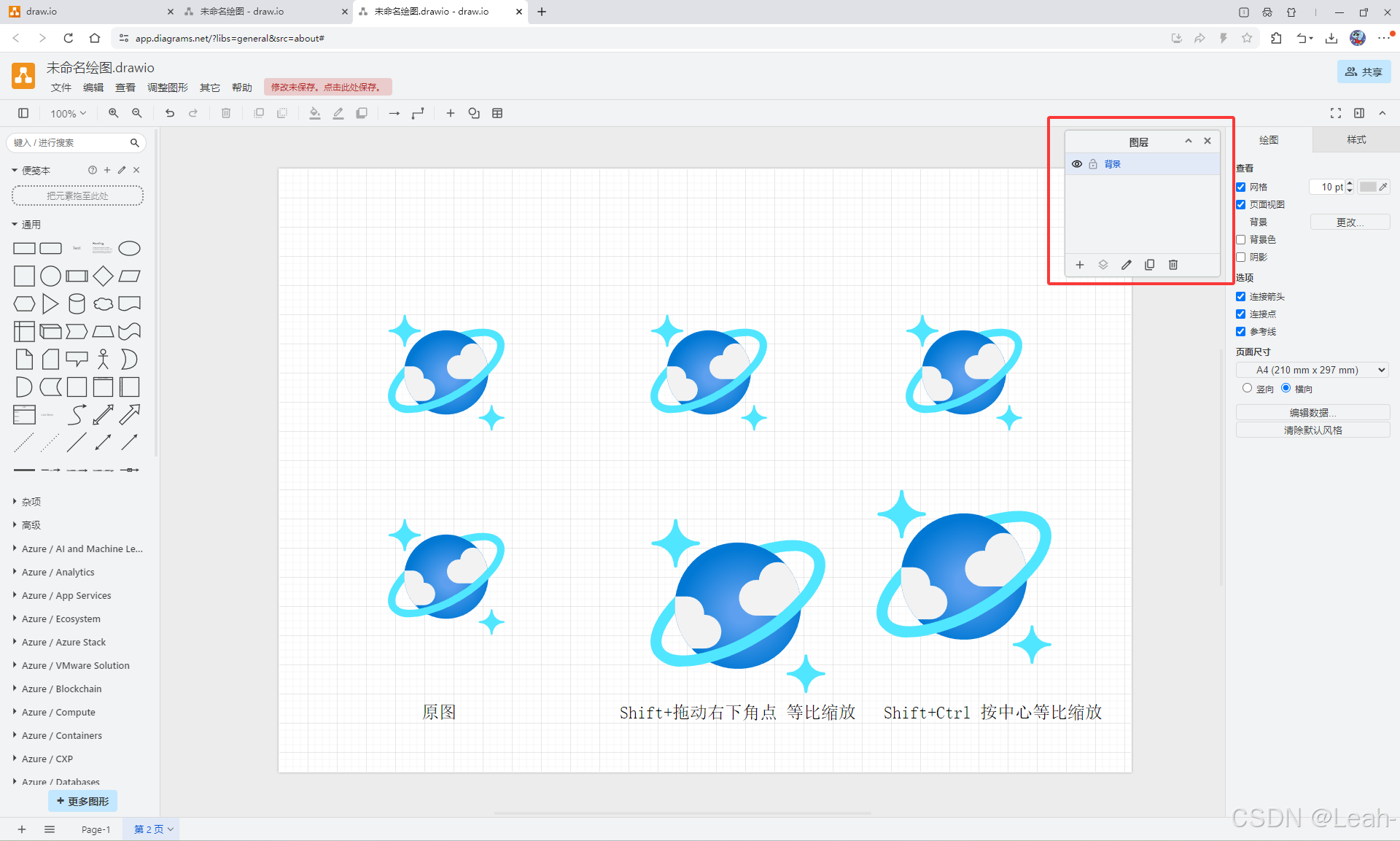Select the 竖向 portrait radio button

click(1247, 388)
